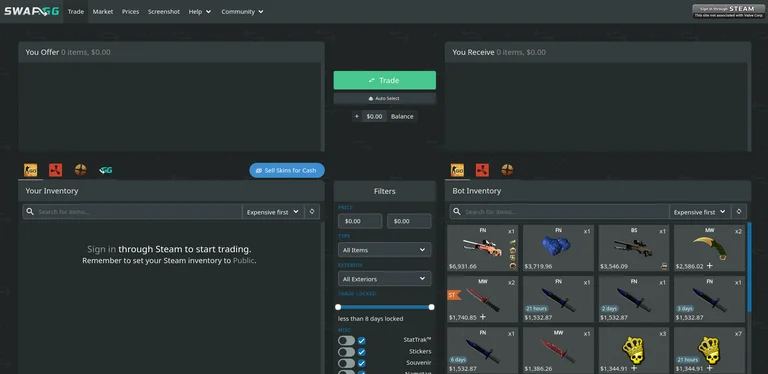Open the Trade page in the navbar
The image size is (768, 374).
[x=75, y=11]
